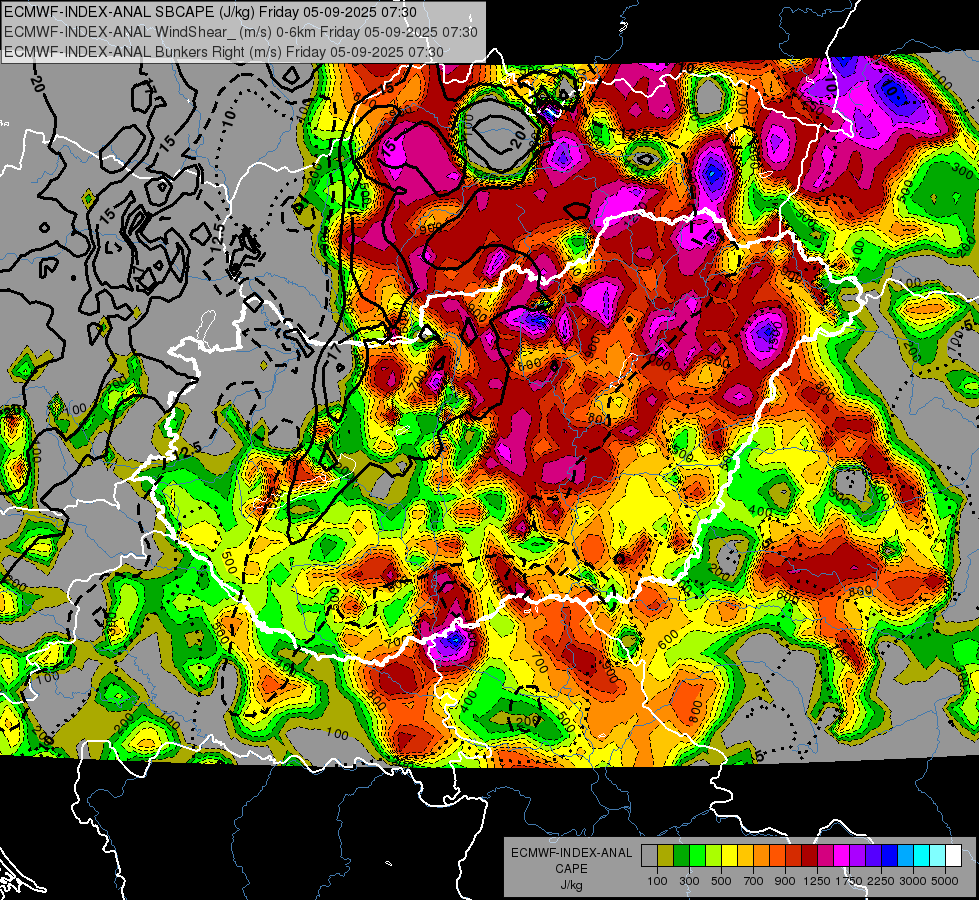Viewport: 979px width, 900px height.
Task: Click the SBCAPE (J/kg) header line
Action: pos(212,12)
